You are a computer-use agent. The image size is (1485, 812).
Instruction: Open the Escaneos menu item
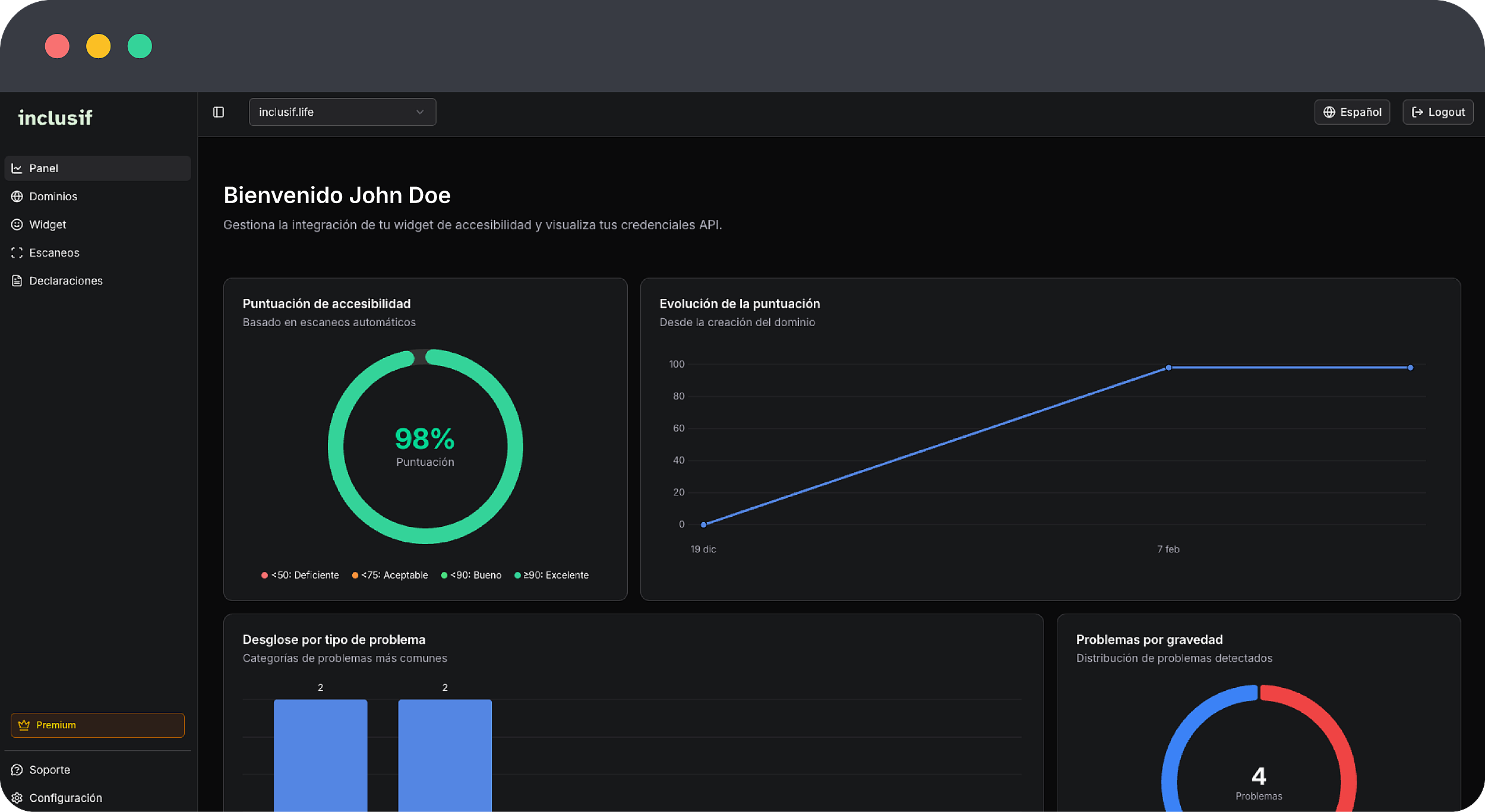tap(54, 253)
